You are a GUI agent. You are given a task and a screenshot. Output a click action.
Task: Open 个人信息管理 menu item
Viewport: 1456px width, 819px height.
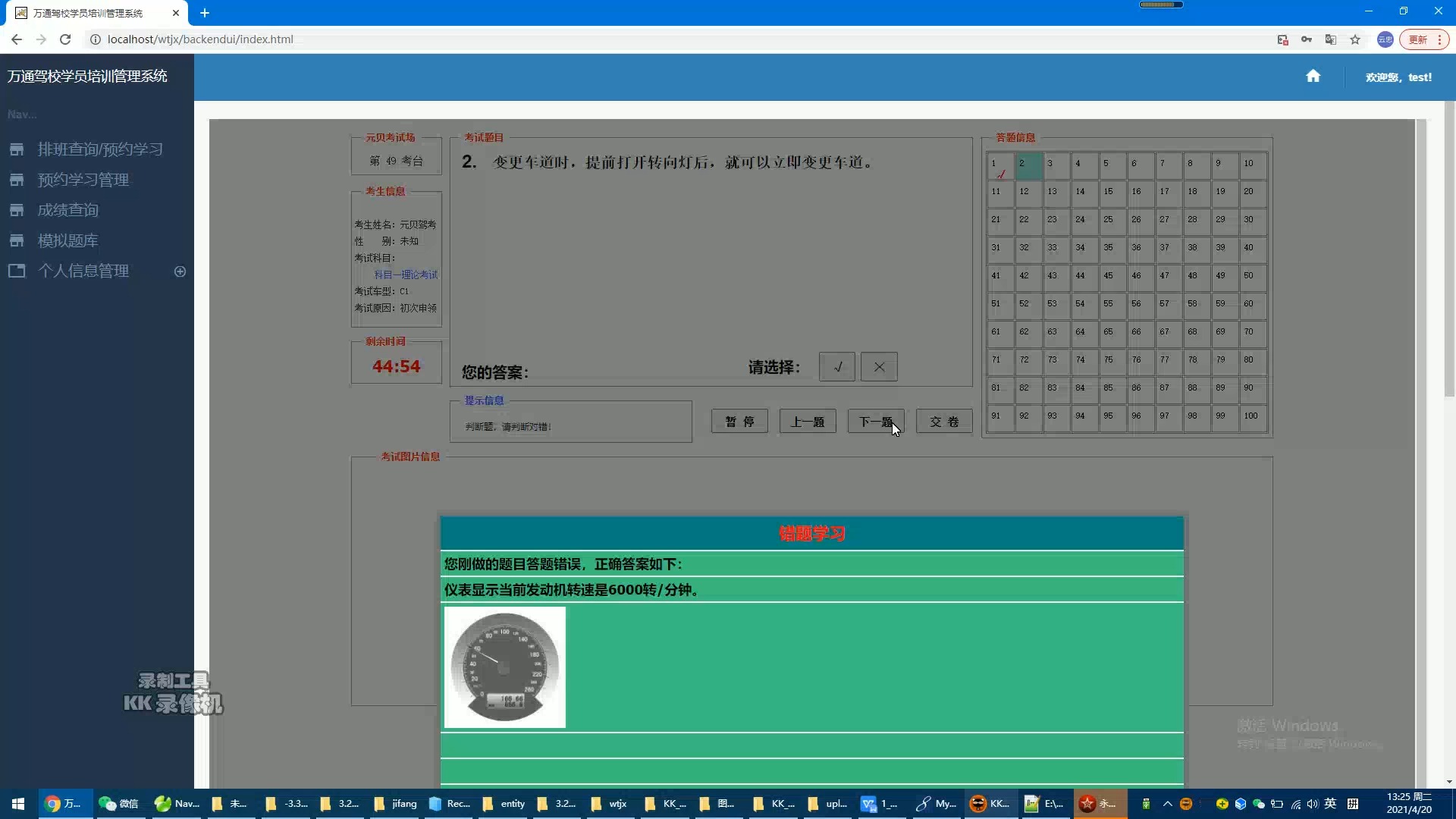[83, 271]
